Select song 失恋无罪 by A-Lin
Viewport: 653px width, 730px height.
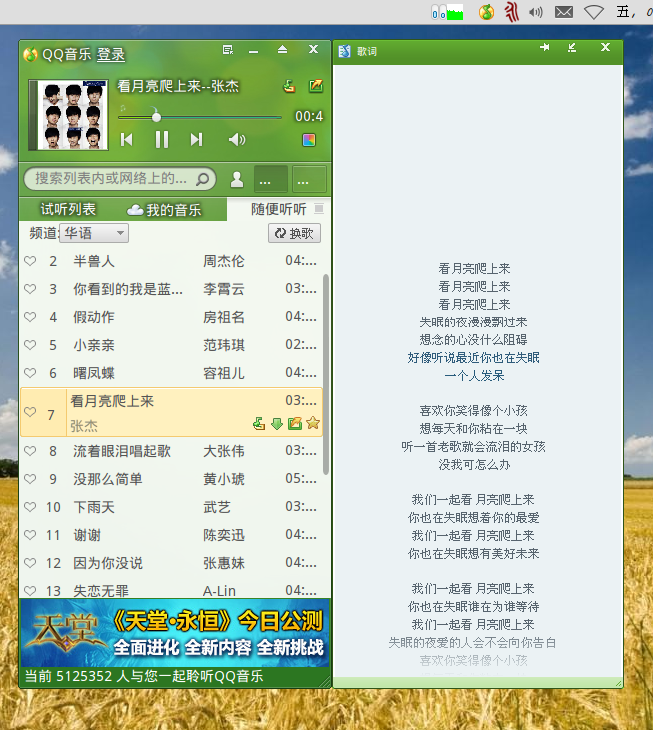coord(171,589)
